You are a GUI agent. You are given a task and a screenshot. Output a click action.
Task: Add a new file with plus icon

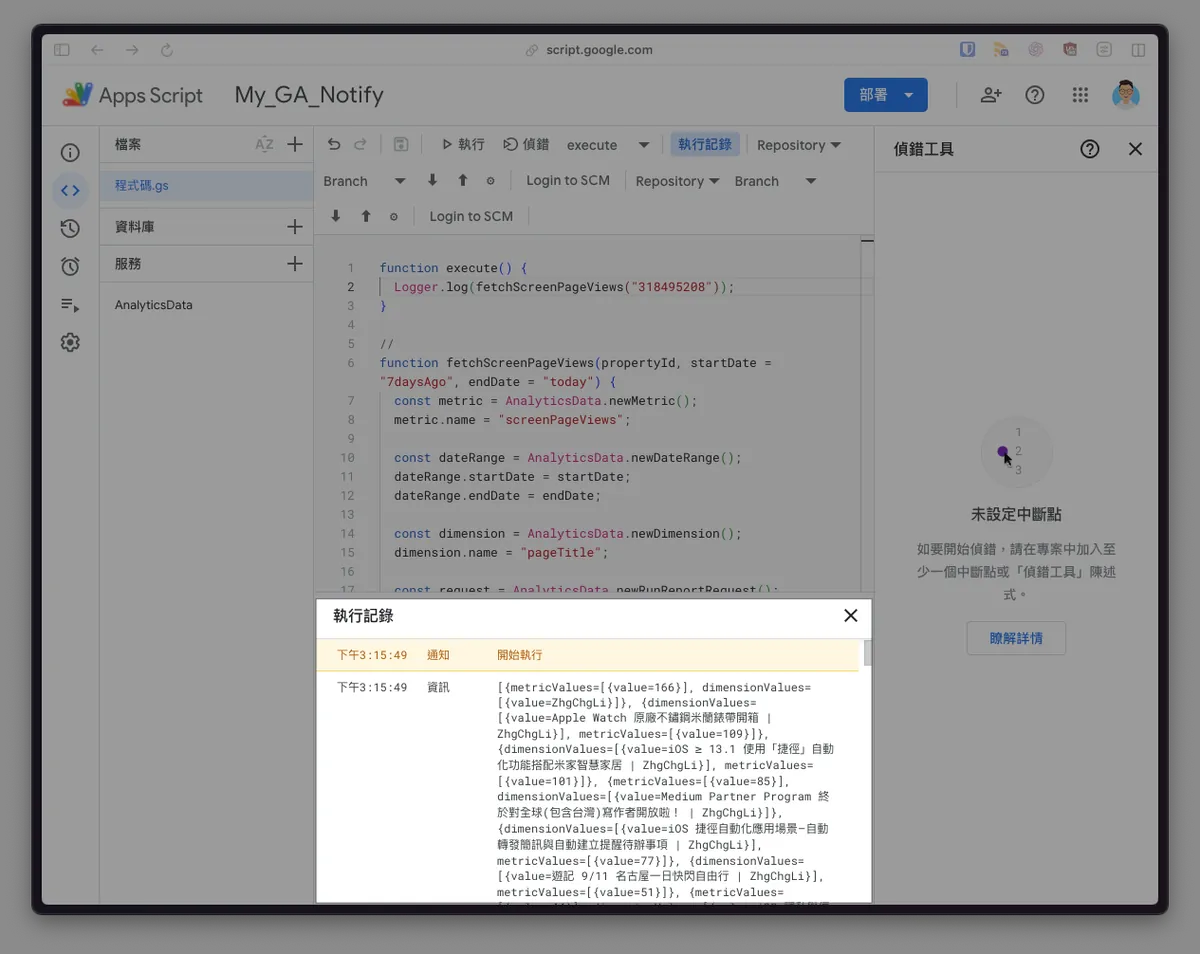(x=295, y=145)
